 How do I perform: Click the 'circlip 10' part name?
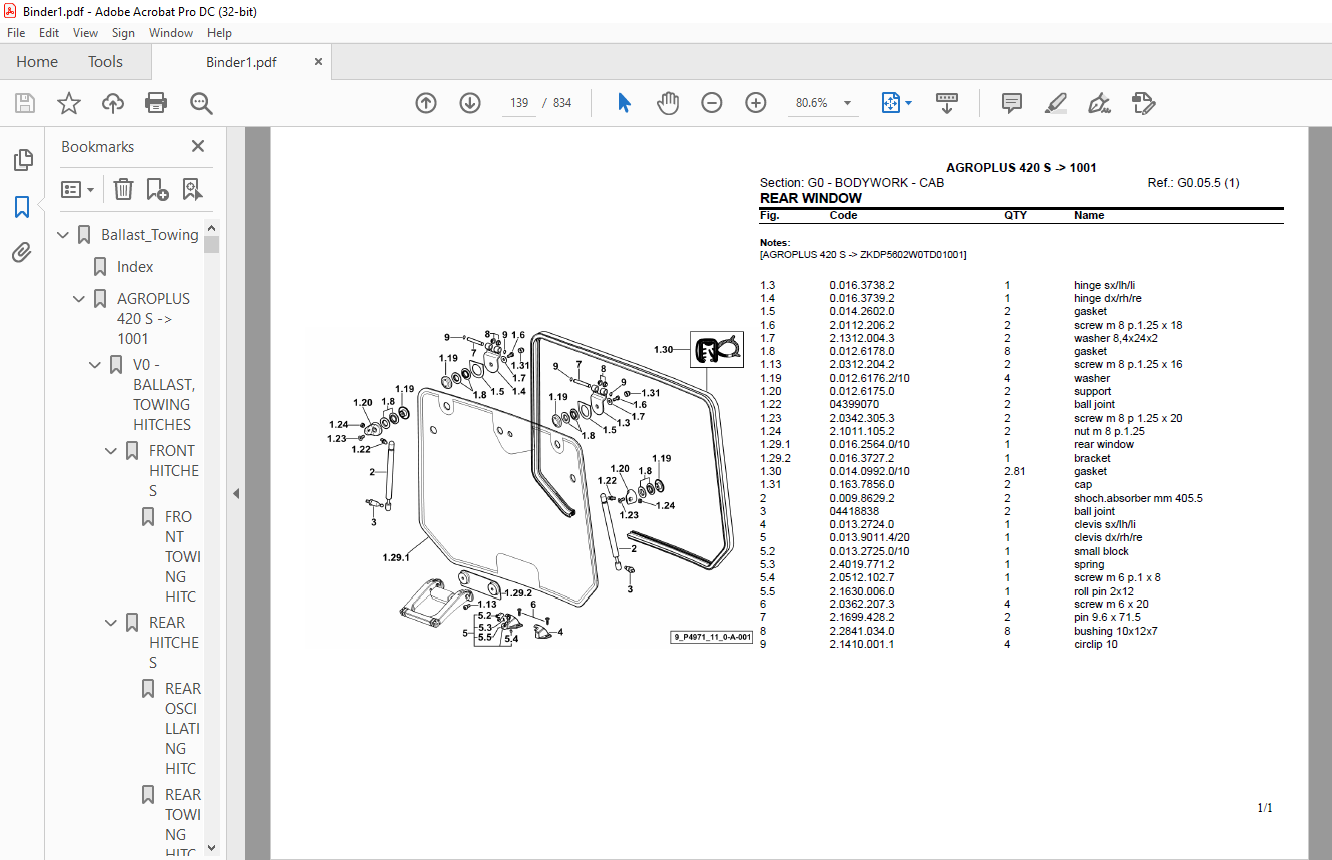(x=1096, y=644)
